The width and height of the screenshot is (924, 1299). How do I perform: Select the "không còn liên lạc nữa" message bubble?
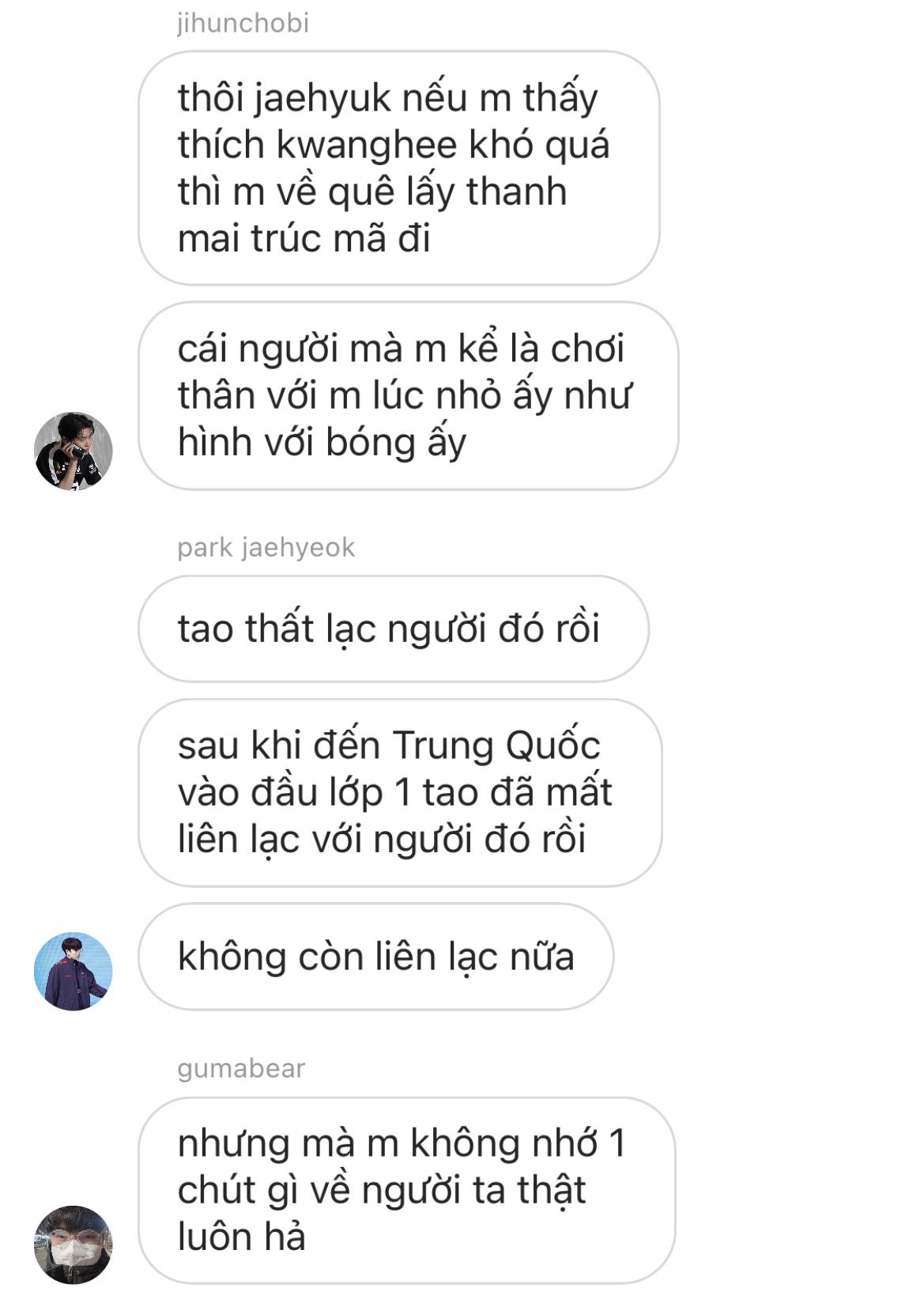pyautogui.click(x=376, y=956)
